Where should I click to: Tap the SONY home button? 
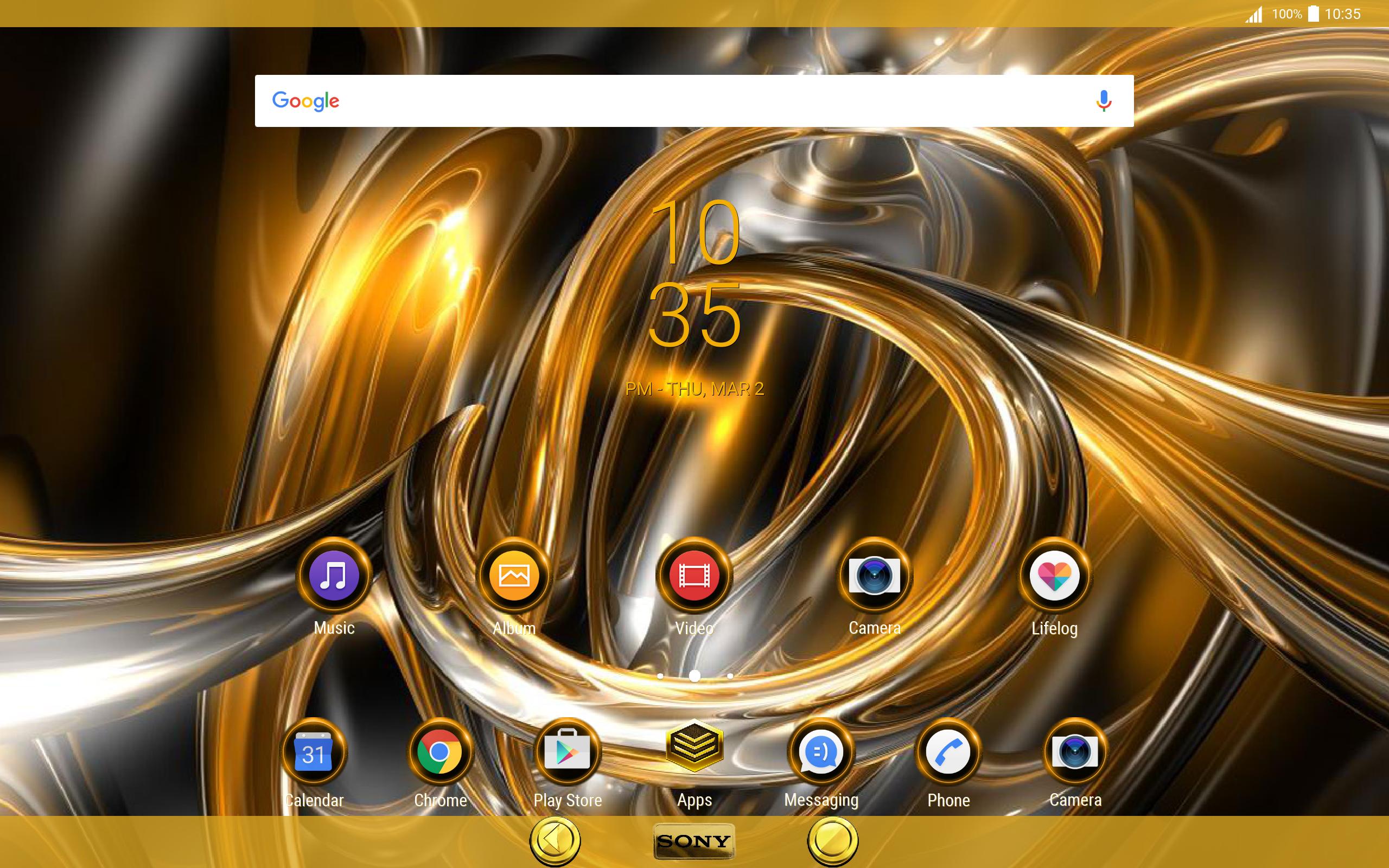point(694,841)
